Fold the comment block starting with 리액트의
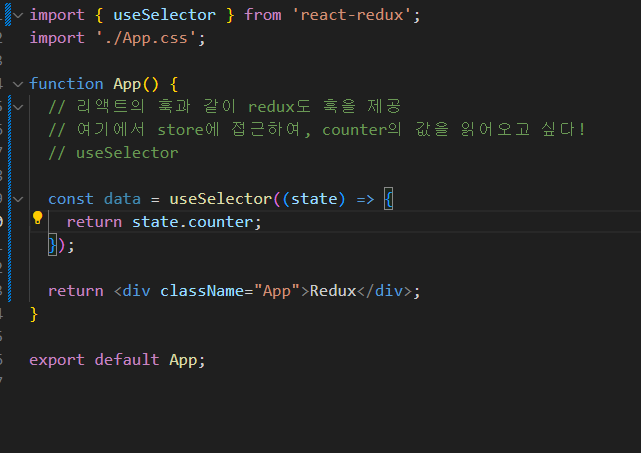The height and width of the screenshot is (453, 641). tap(18, 108)
